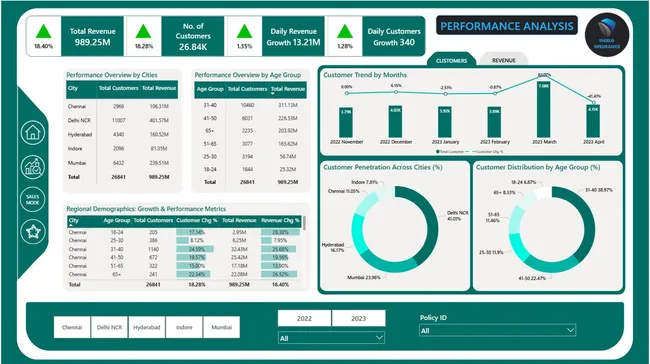Select the 18-24 row in age group table

(251, 169)
